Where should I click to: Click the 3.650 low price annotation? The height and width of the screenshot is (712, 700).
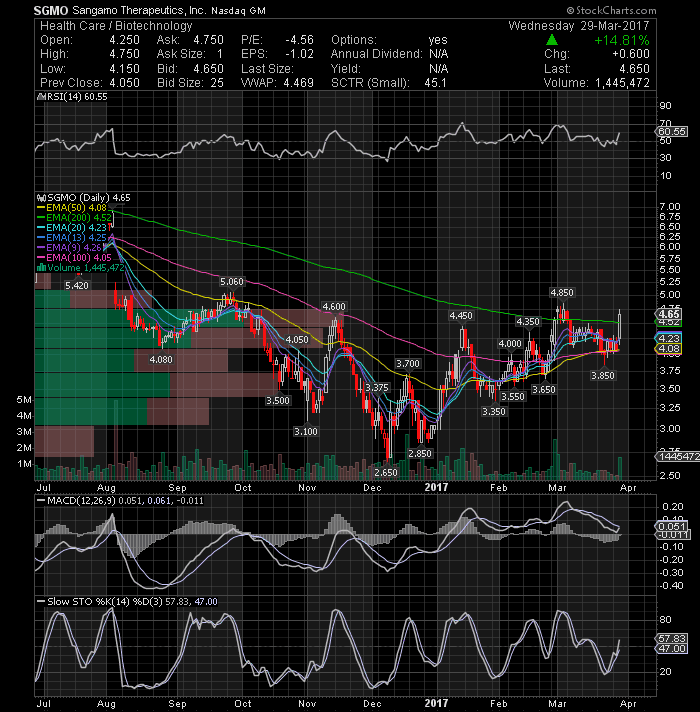click(x=543, y=390)
